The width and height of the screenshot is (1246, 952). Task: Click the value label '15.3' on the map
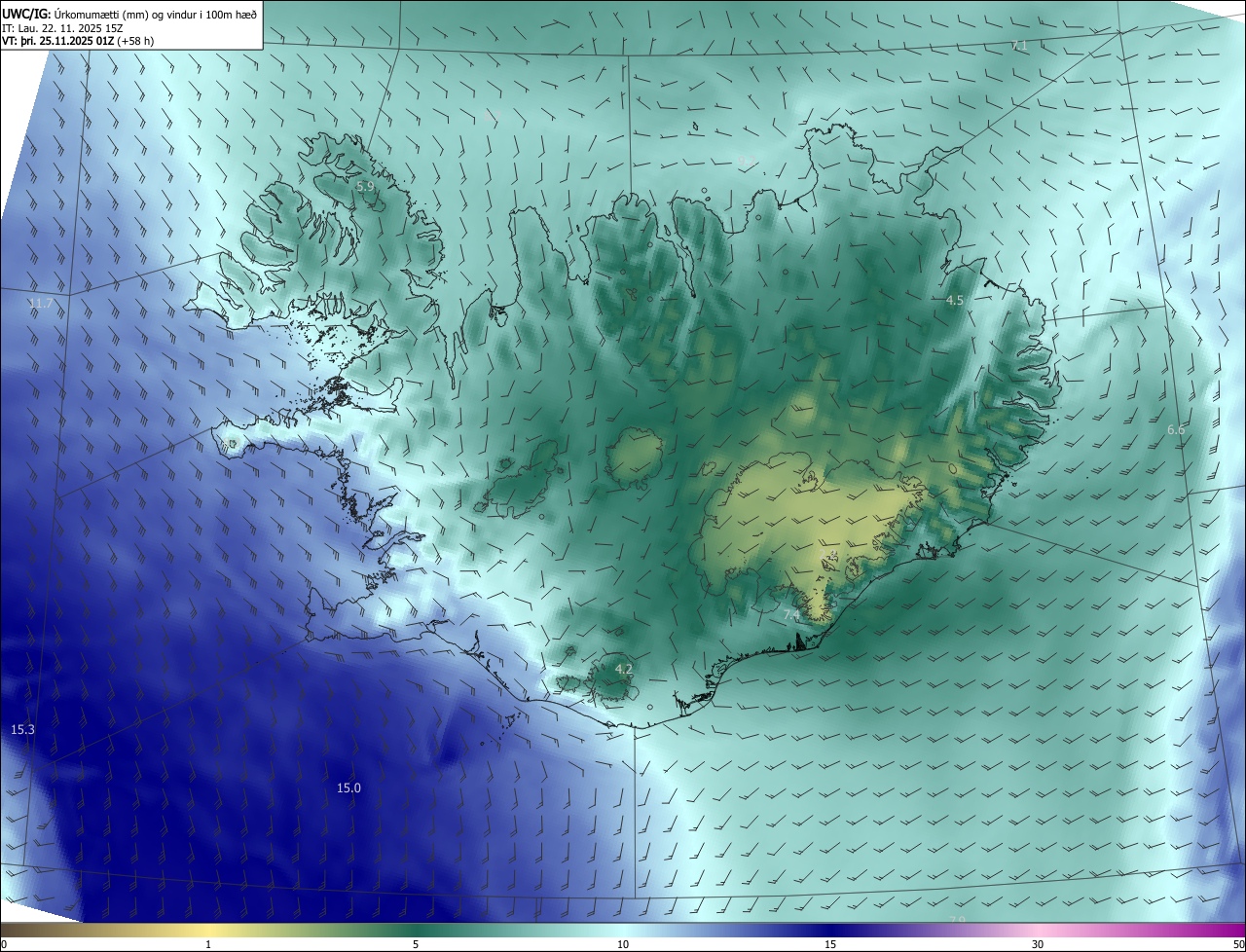22,729
